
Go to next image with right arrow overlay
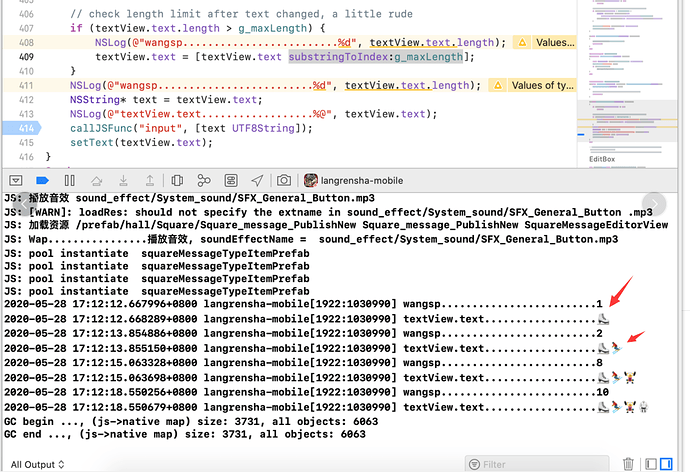point(654,204)
